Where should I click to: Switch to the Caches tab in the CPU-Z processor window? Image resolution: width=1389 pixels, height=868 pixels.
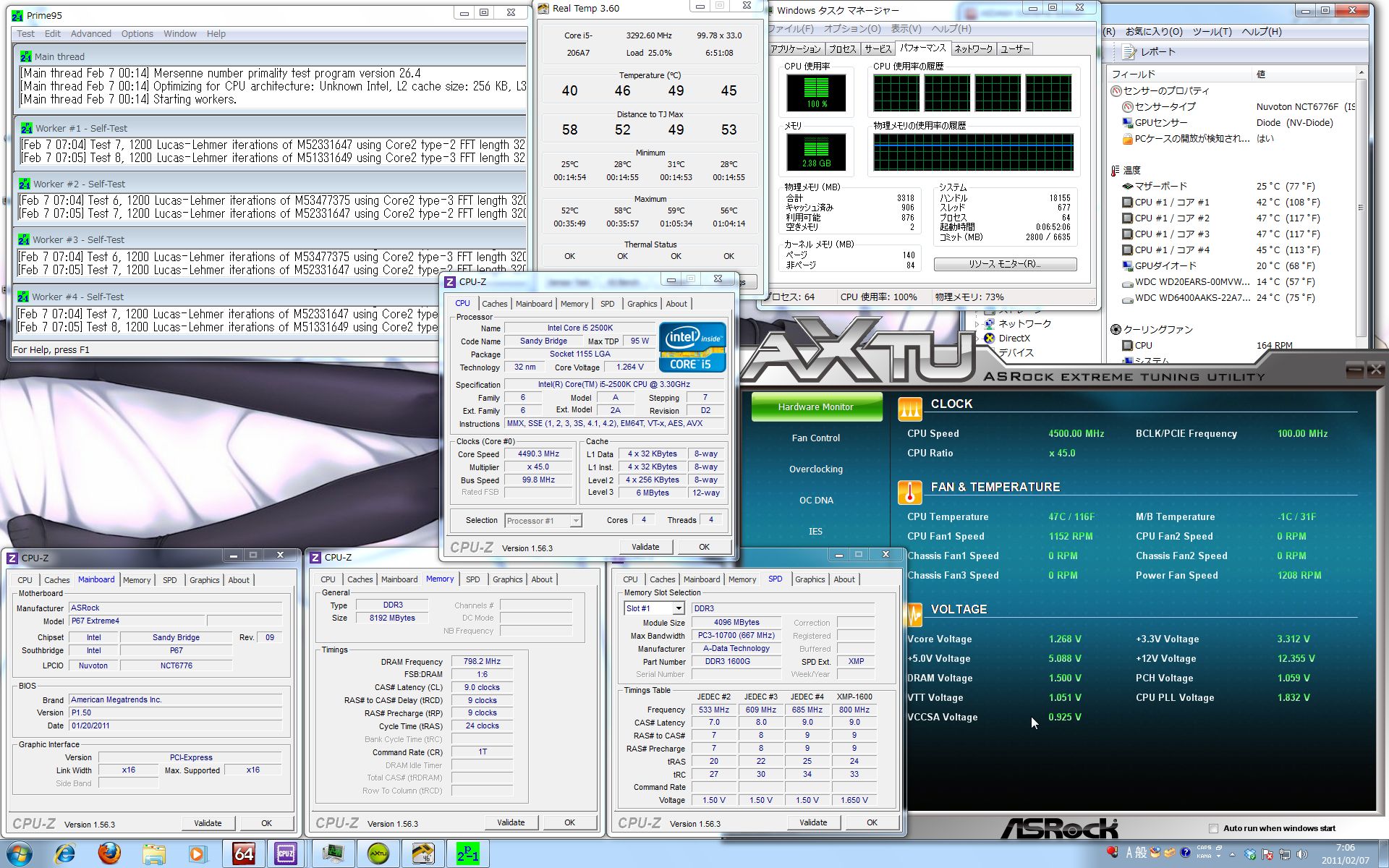(494, 304)
